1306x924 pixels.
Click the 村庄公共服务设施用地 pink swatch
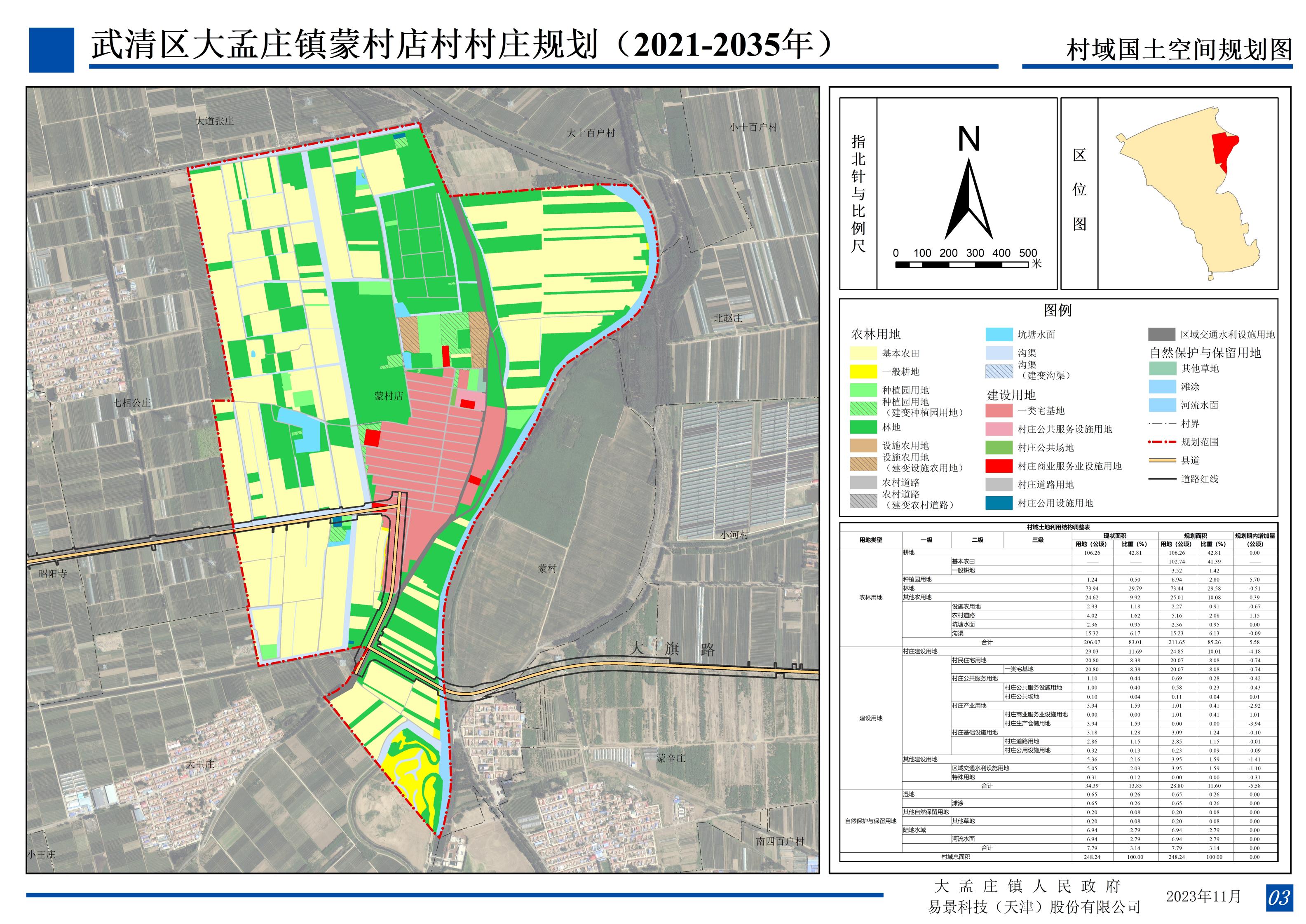(999, 429)
